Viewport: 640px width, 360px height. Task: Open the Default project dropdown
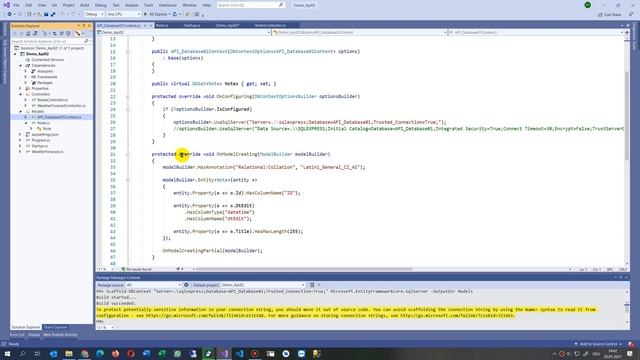click(x=262, y=285)
